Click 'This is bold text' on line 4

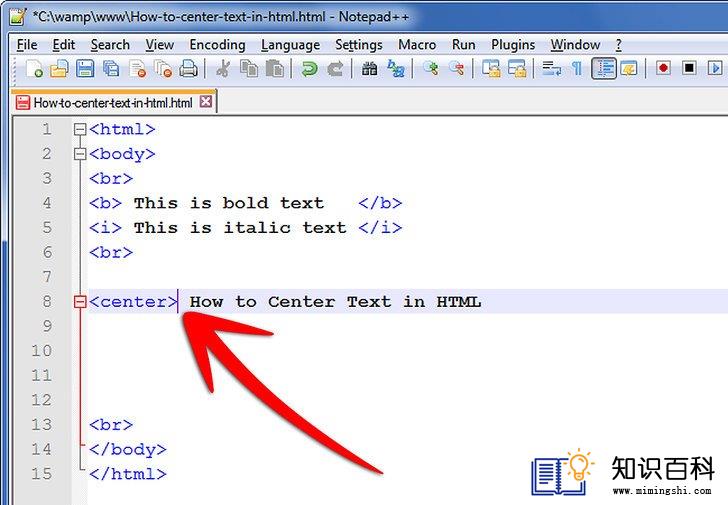(x=229, y=203)
